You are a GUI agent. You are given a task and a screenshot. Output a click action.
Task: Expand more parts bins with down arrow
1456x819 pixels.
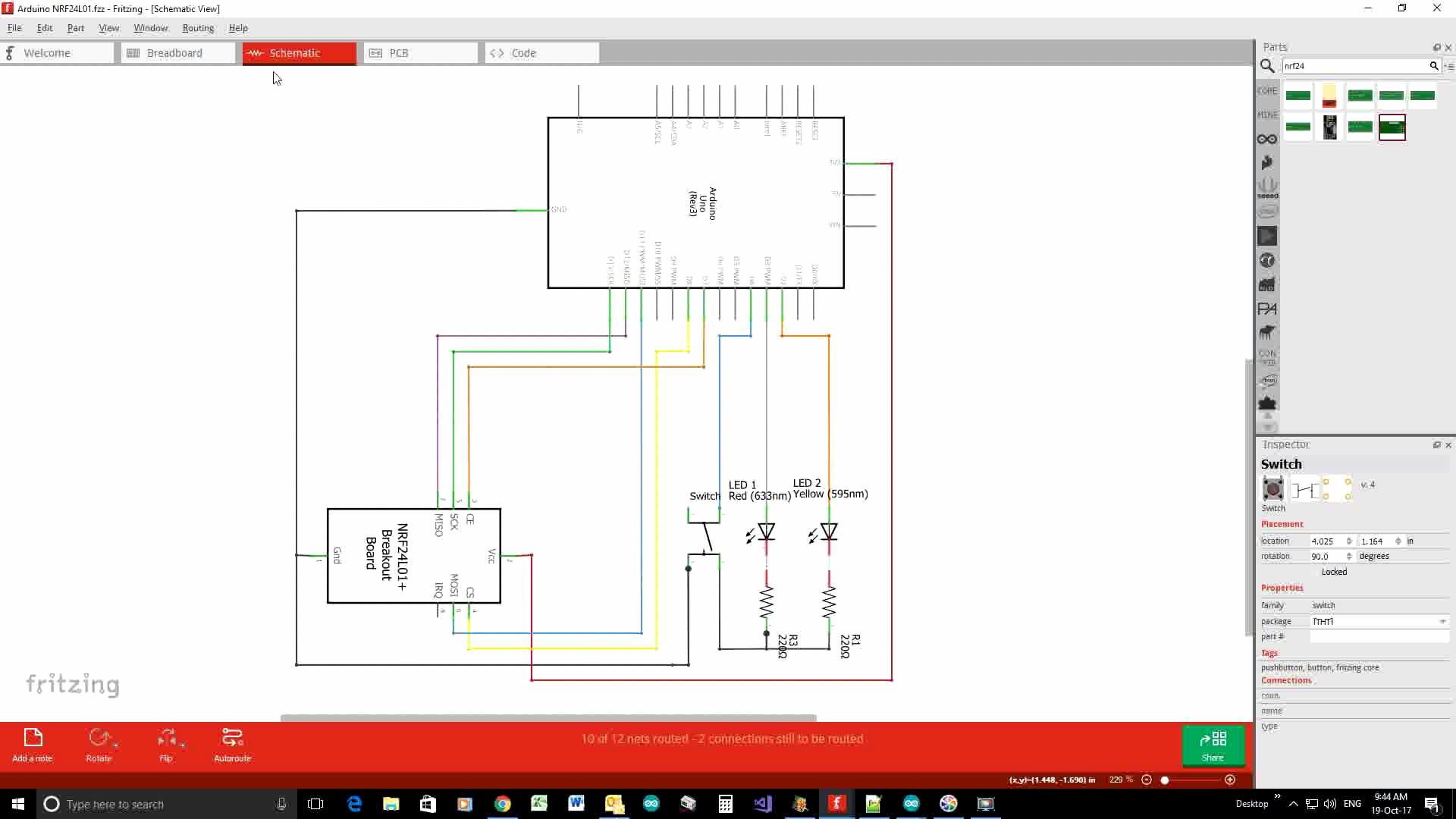tap(1267, 426)
